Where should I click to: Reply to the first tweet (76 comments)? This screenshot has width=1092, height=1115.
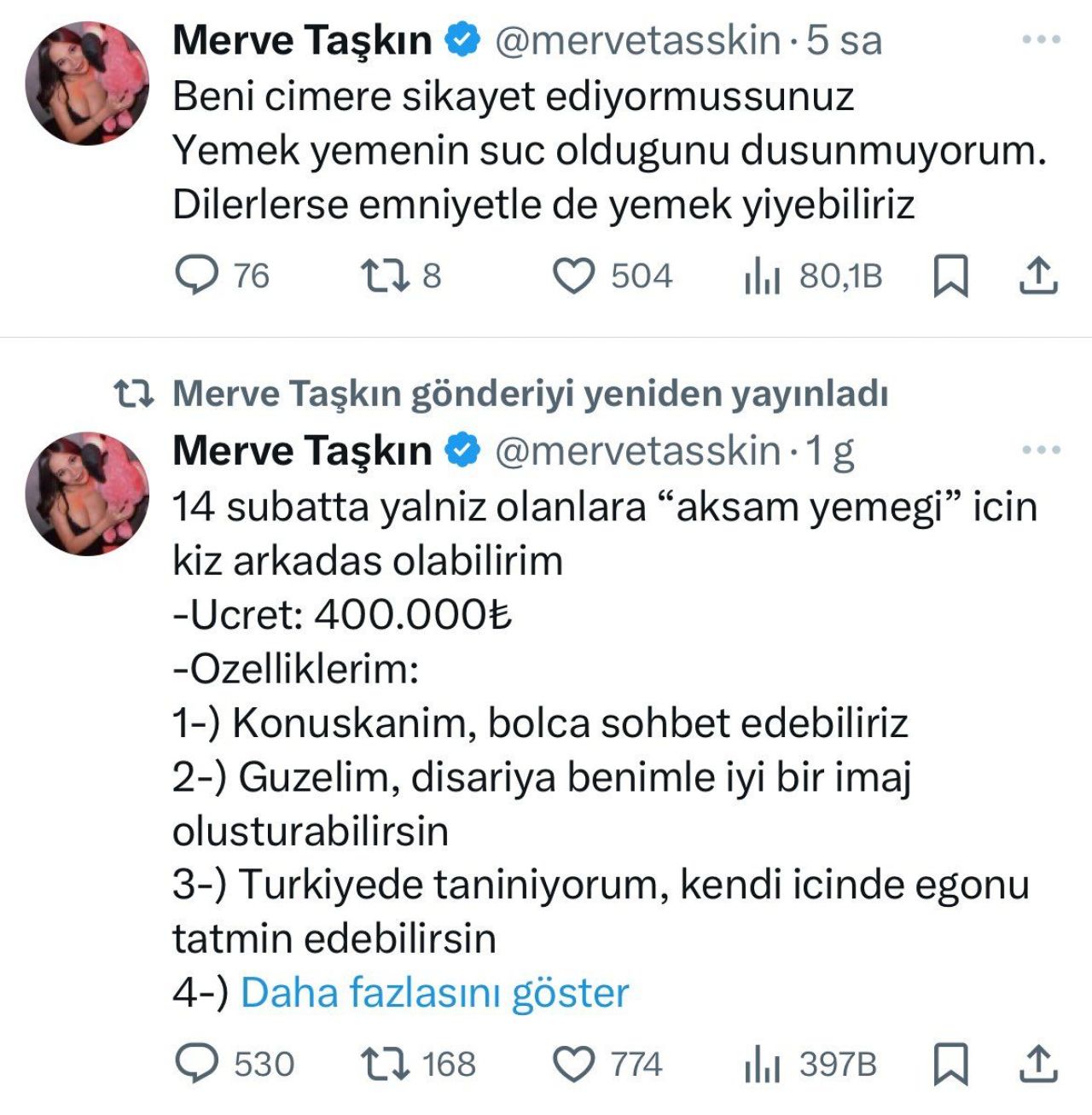coord(196,276)
